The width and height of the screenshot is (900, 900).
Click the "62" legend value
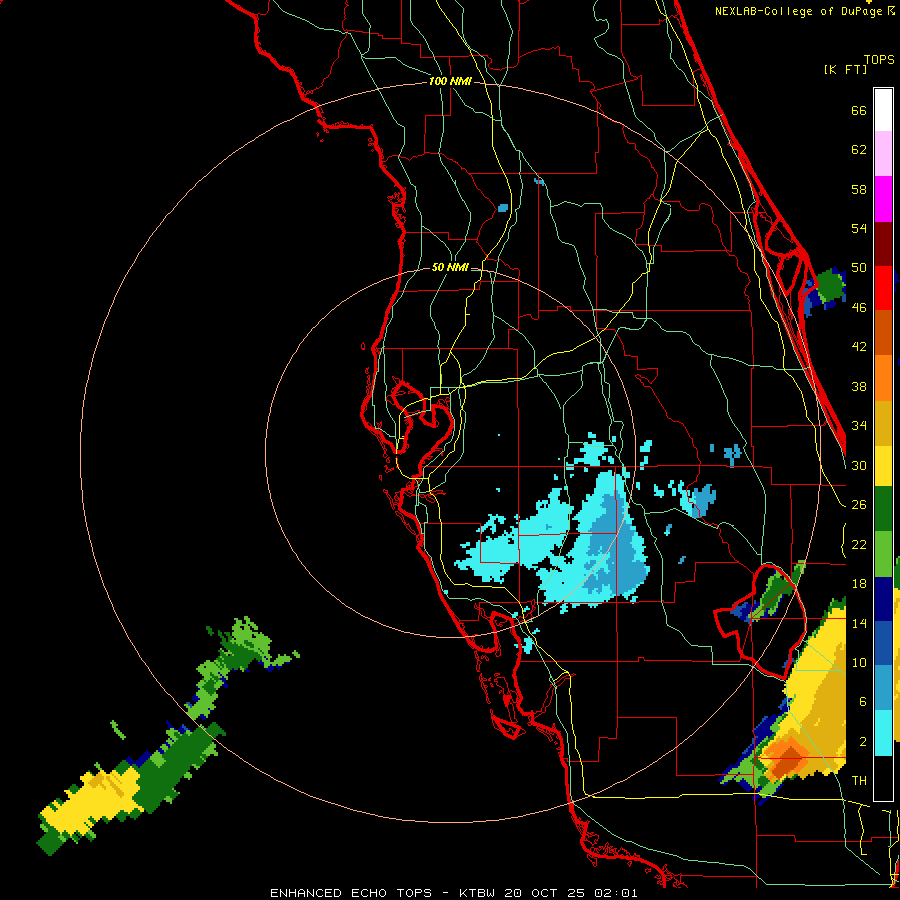[x=859, y=150]
